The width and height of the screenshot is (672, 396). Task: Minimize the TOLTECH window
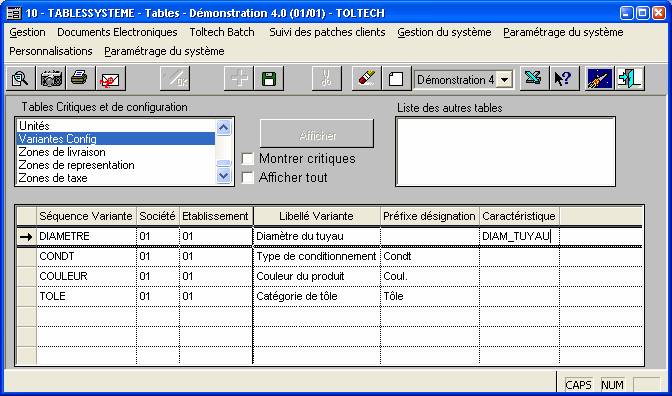click(x=627, y=13)
